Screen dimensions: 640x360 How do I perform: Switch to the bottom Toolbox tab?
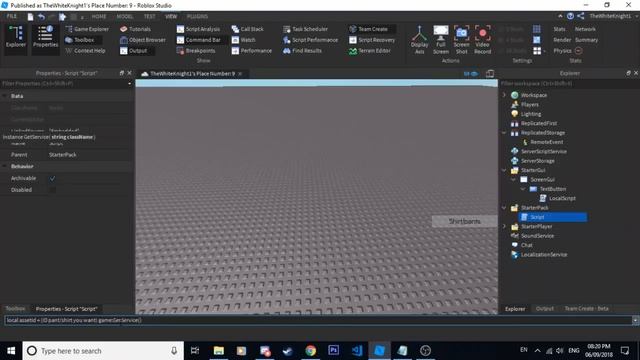tap(16, 309)
